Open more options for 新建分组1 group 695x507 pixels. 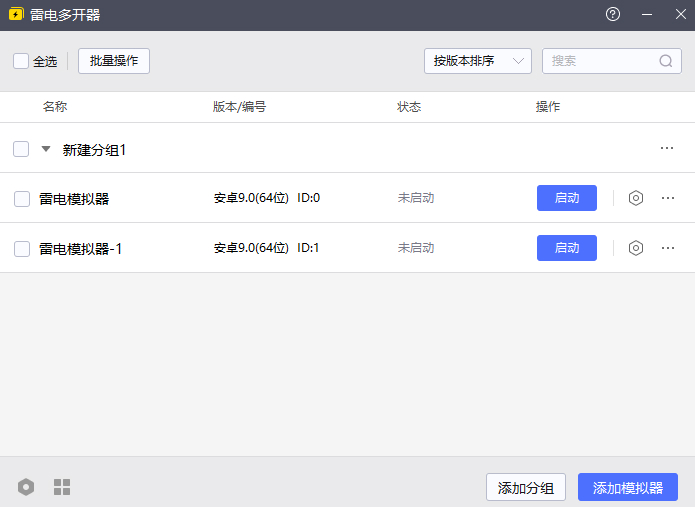click(x=667, y=148)
